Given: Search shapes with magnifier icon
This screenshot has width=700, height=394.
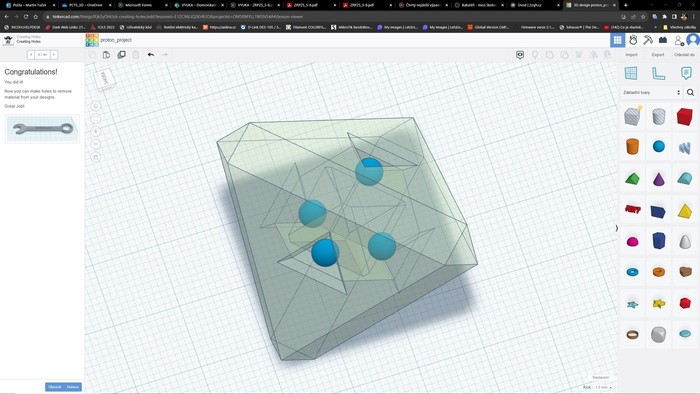Looking at the screenshot, I should pos(690,92).
